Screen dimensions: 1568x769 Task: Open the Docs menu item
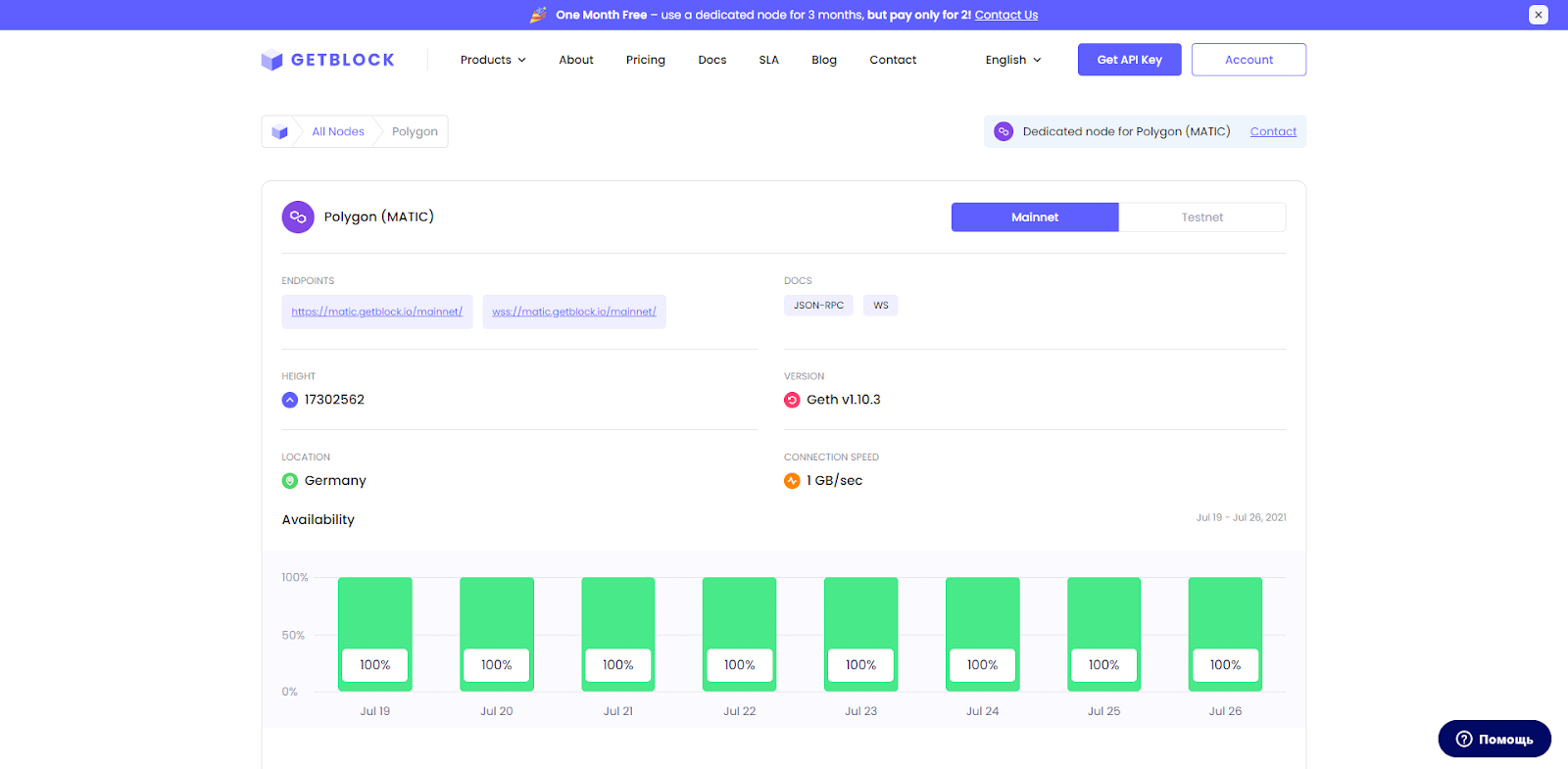click(x=712, y=60)
